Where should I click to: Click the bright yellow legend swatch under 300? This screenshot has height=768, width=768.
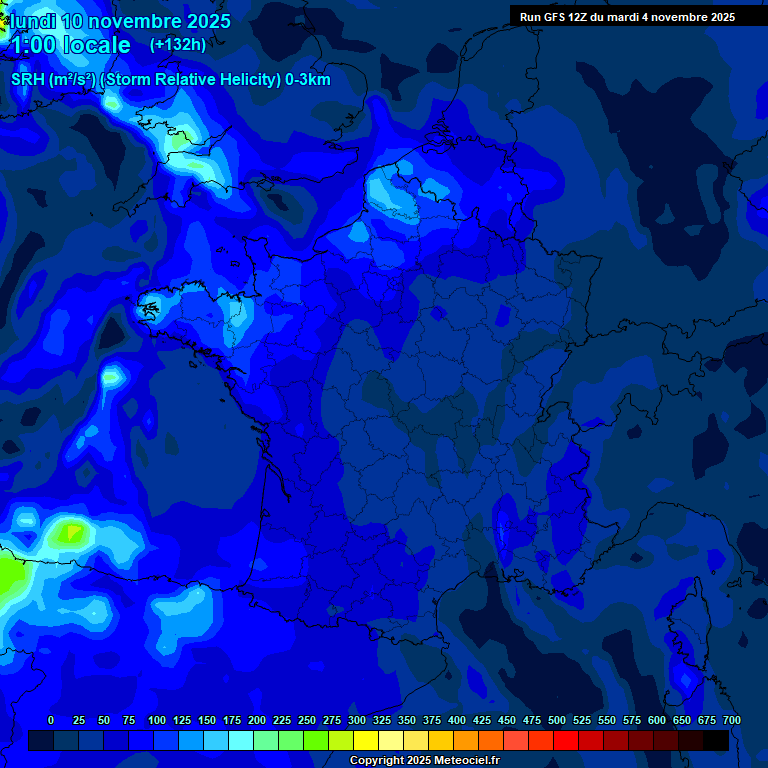pyautogui.click(x=366, y=740)
